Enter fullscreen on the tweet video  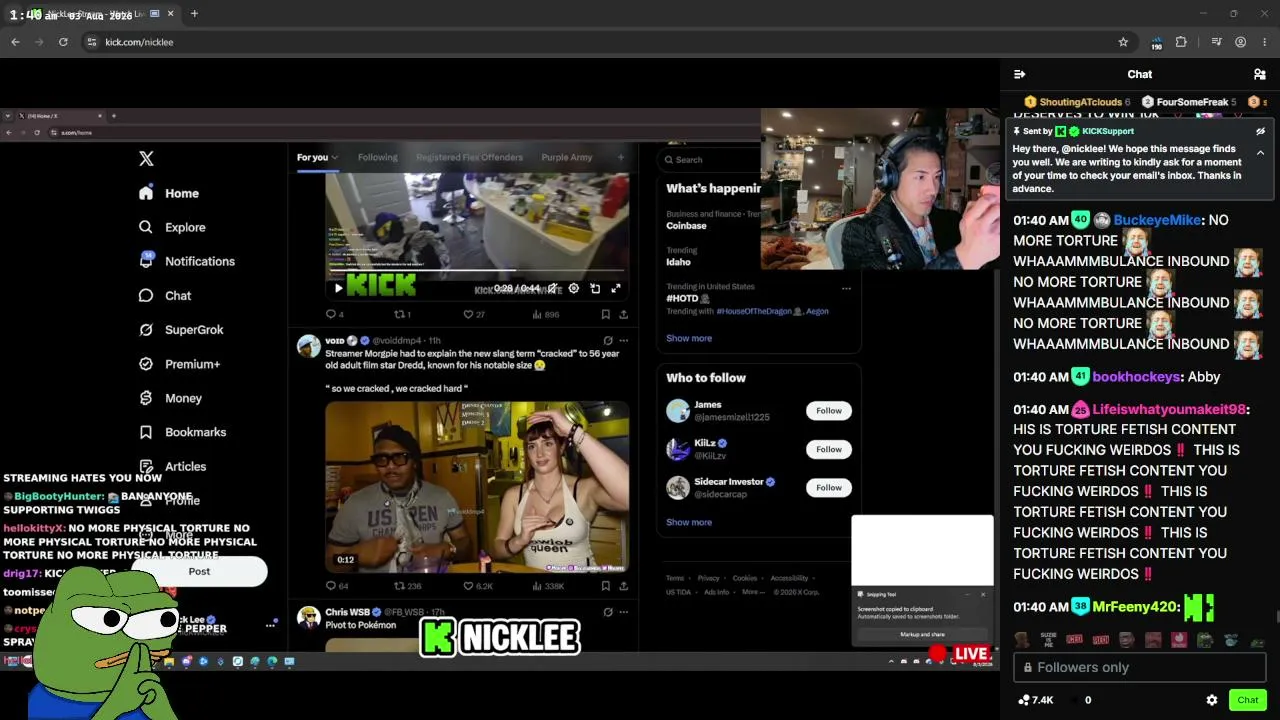tap(616, 288)
